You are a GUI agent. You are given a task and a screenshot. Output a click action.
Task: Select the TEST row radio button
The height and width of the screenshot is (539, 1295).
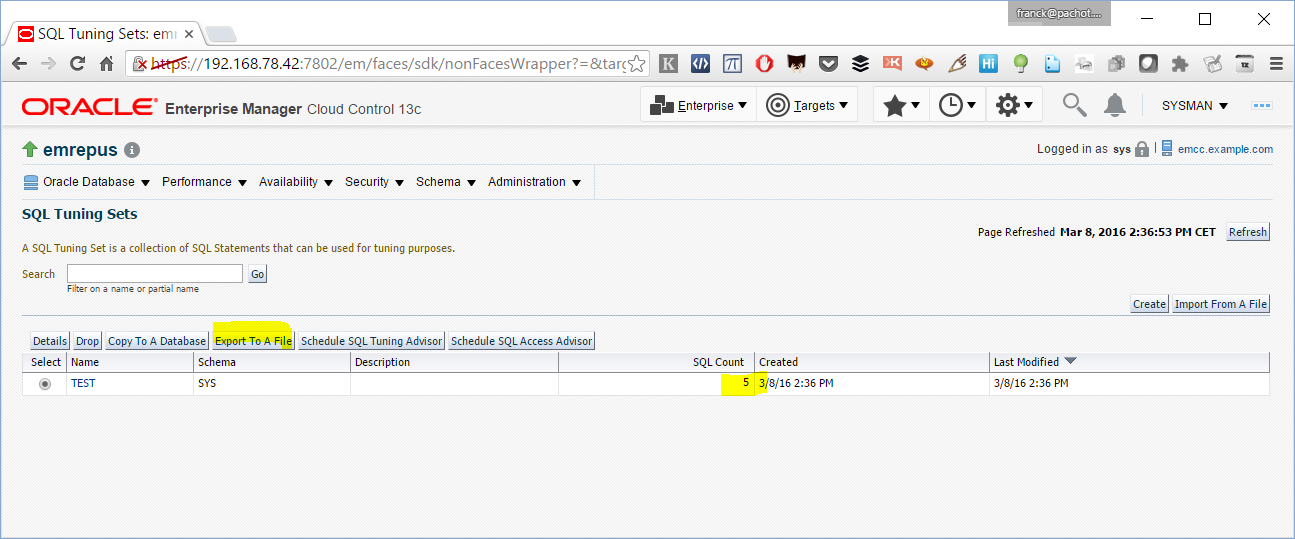pyautogui.click(x=44, y=384)
